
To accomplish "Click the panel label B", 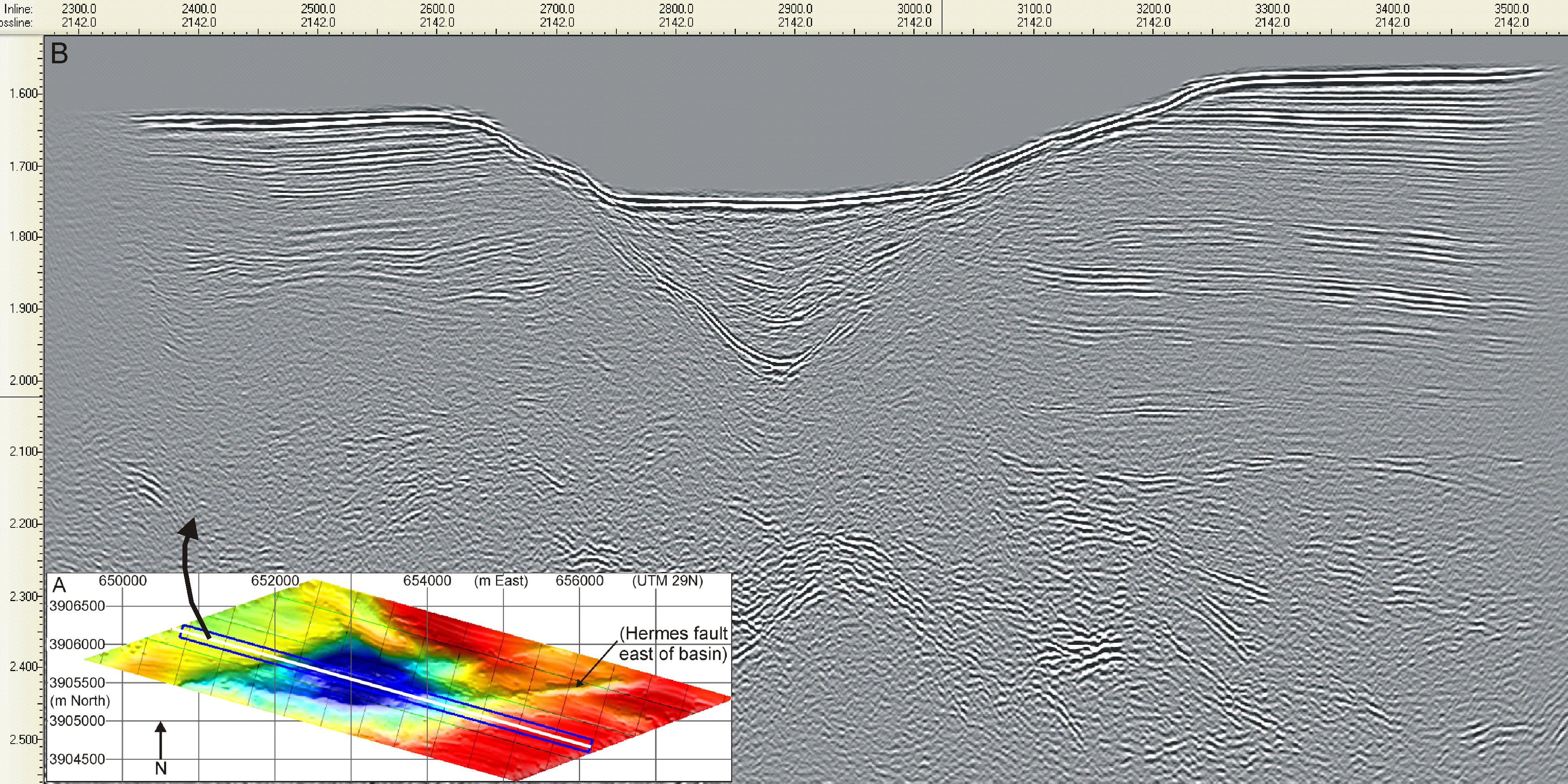I will 59,54.
